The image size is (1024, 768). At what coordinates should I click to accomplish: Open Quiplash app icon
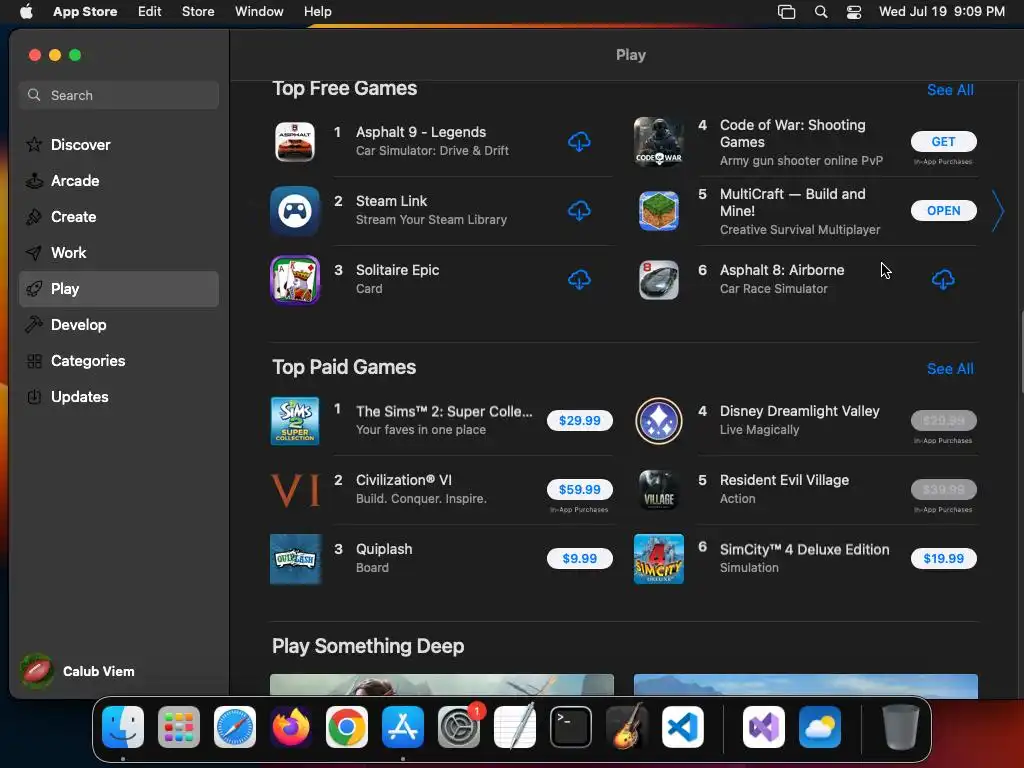pos(295,559)
